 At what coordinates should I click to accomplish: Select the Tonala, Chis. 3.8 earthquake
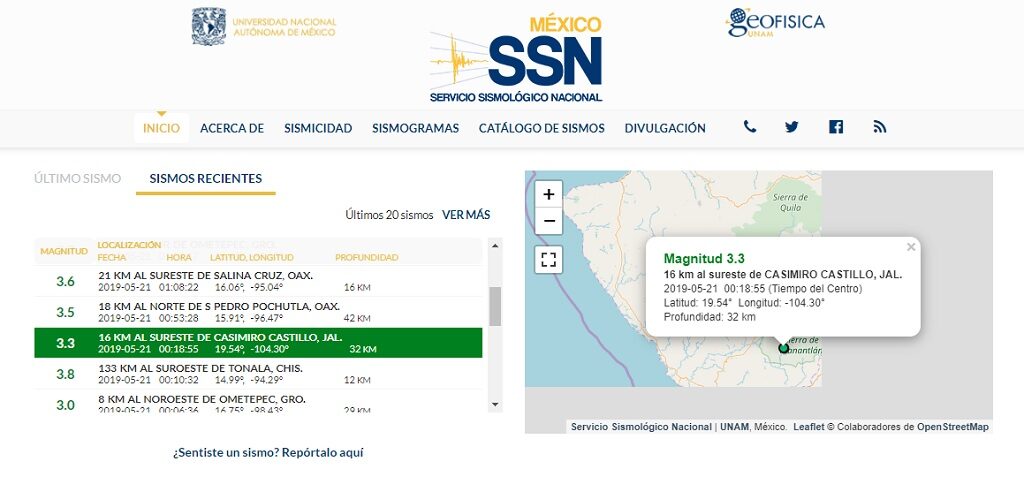pyautogui.click(x=258, y=374)
